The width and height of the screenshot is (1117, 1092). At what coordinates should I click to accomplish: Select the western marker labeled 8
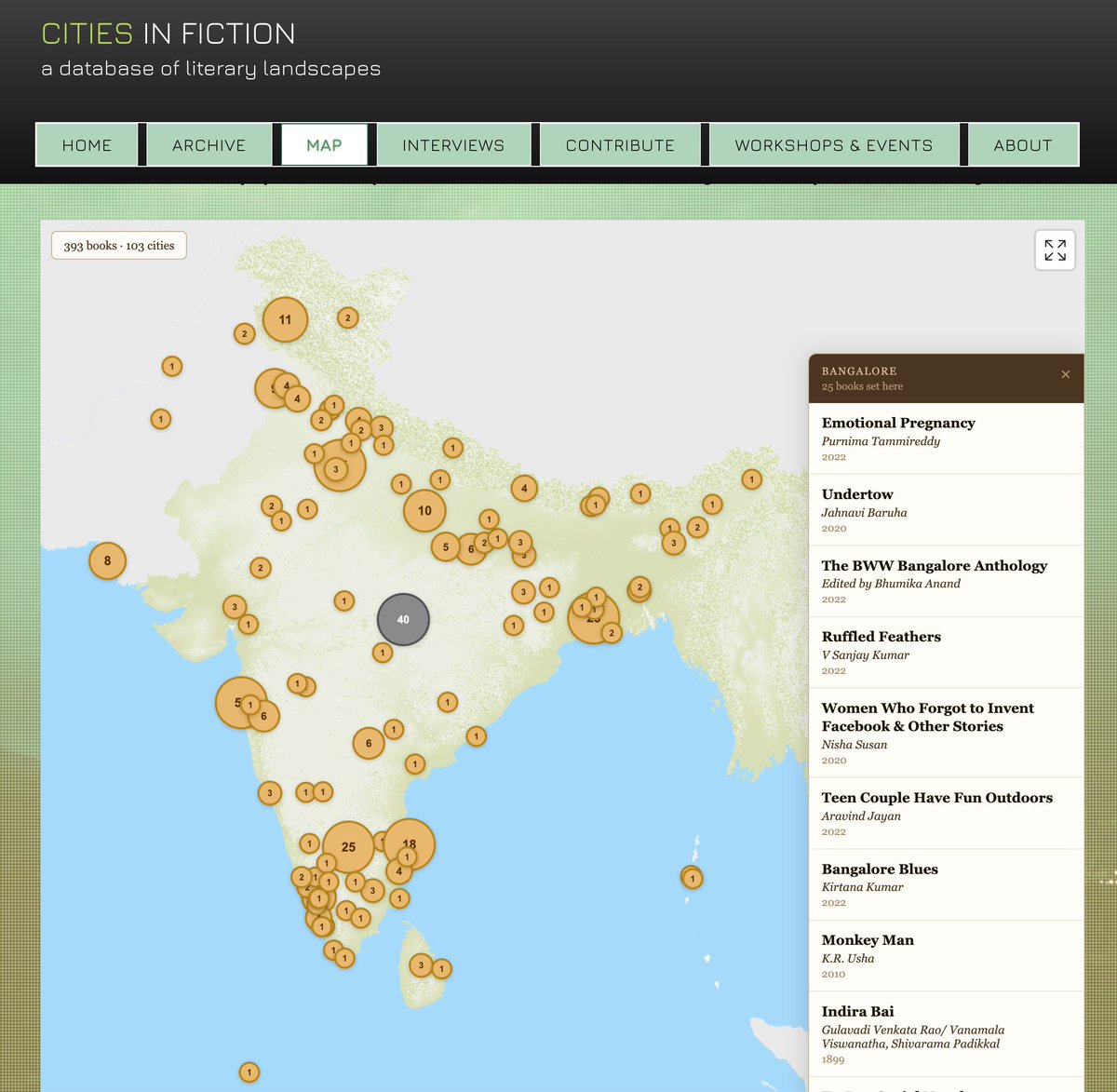point(107,560)
